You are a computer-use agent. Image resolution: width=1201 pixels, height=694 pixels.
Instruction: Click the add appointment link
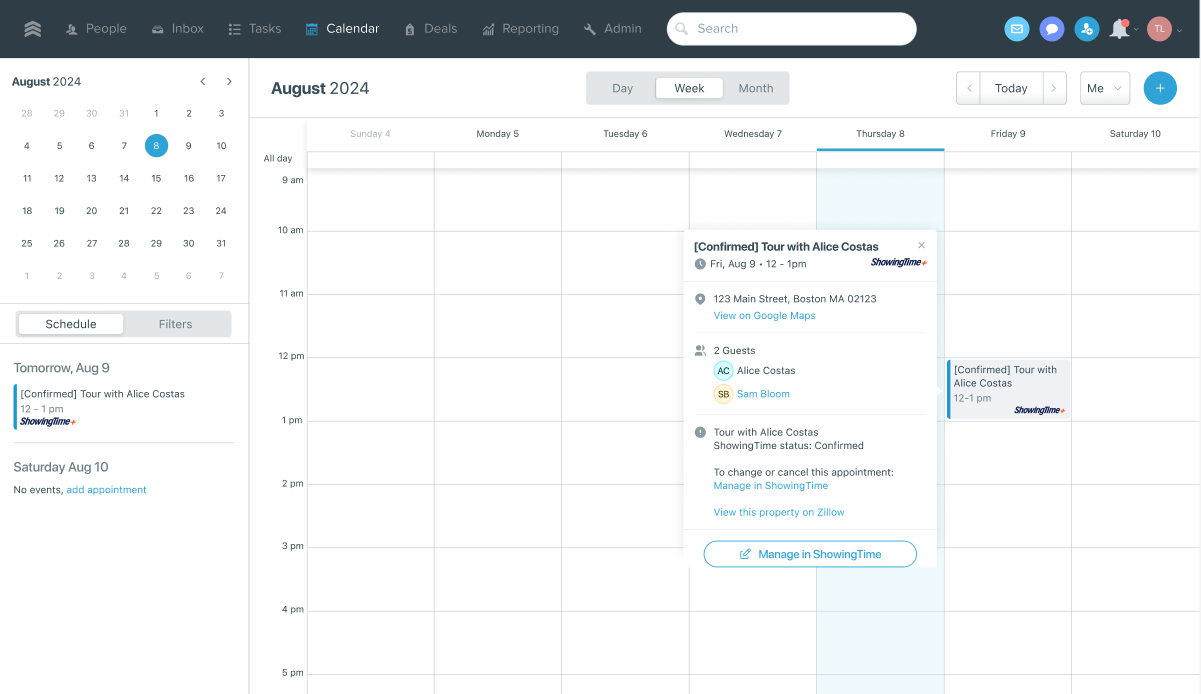coord(106,490)
